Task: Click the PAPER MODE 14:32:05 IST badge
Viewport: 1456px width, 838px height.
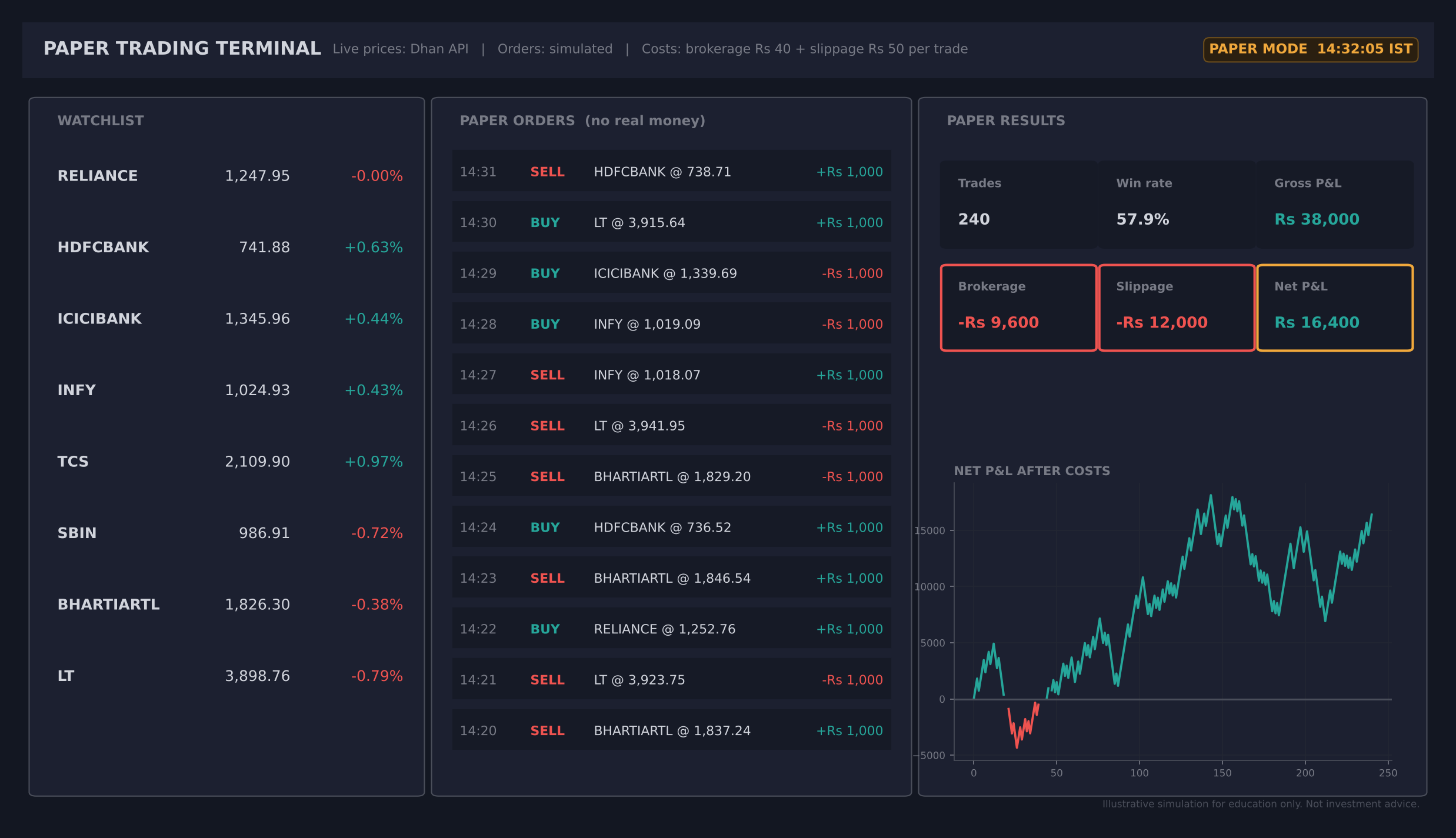Action: pyautogui.click(x=1310, y=49)
